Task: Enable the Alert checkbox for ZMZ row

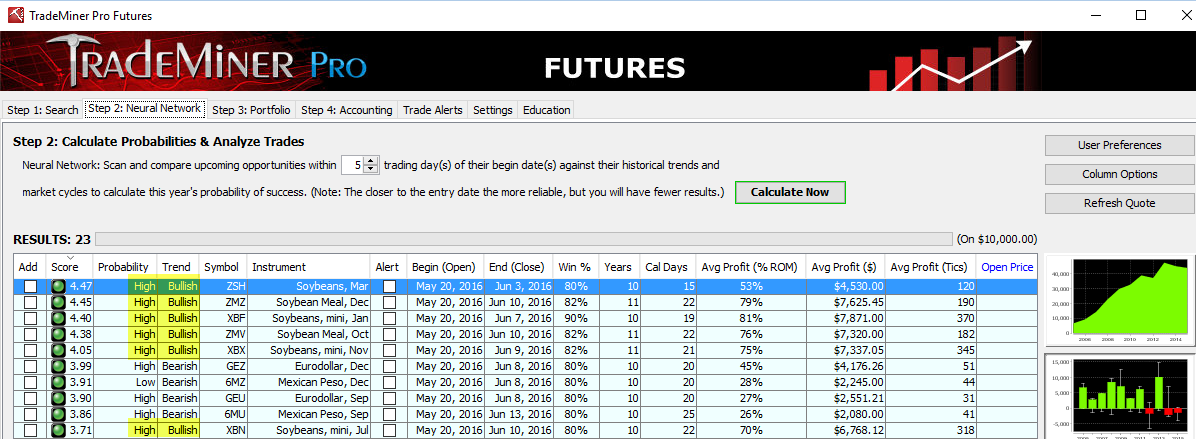Action: [x=389, y=302]
